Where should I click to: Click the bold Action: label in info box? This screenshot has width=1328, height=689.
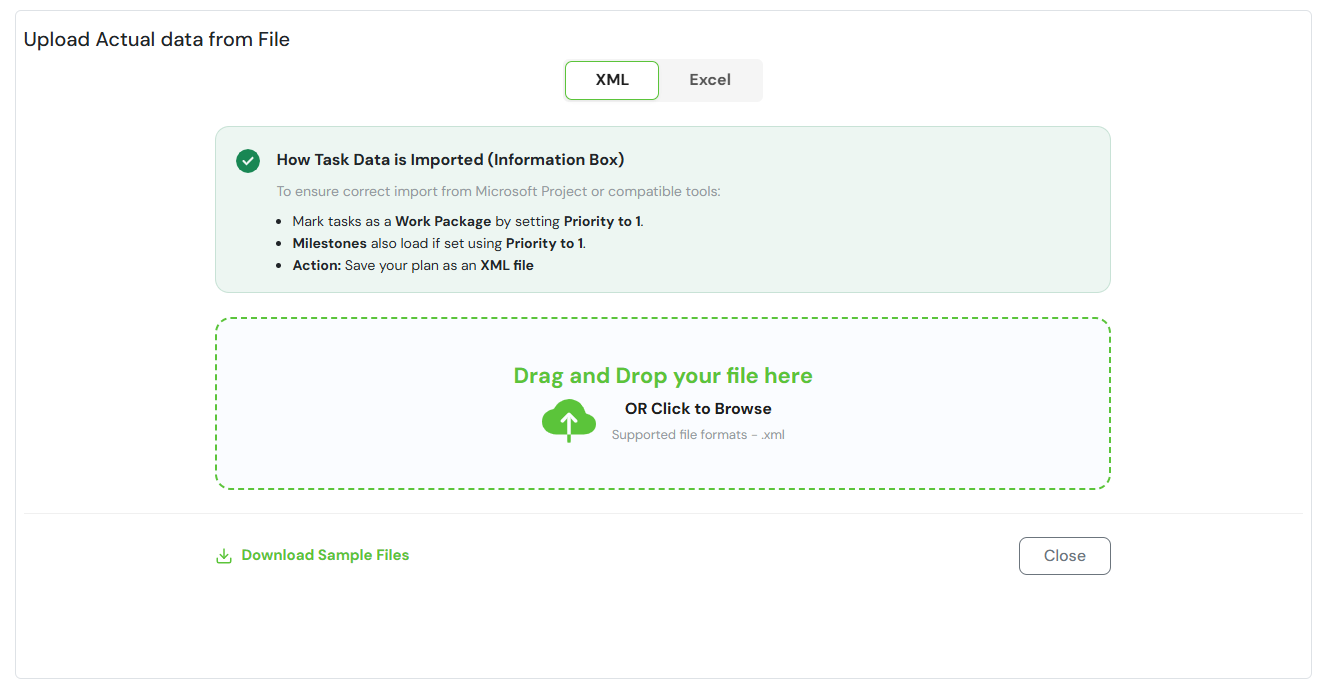316,266
